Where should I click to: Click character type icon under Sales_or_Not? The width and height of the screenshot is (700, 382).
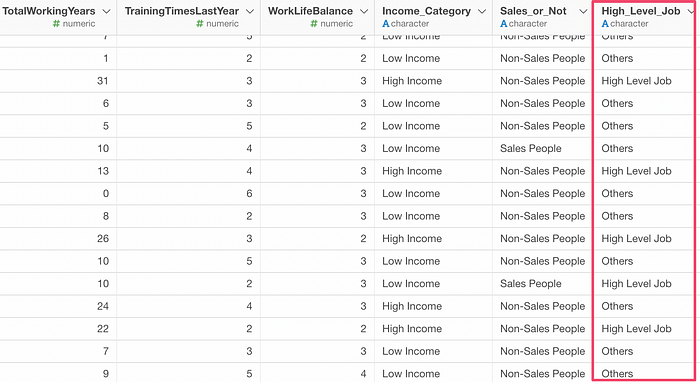pyautogui.click(x=504, y=24)
